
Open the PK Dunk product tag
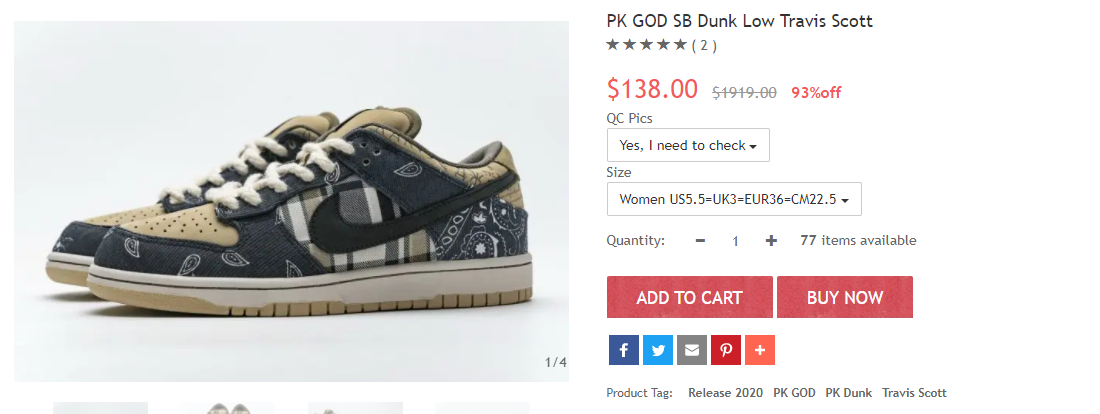coord(848,393)
